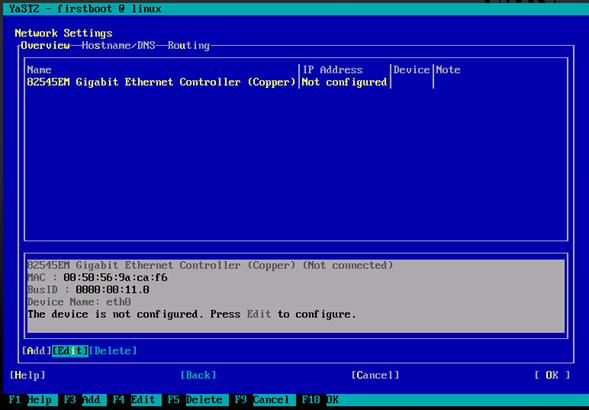Go Back to the previous step

tap(198, 375)
